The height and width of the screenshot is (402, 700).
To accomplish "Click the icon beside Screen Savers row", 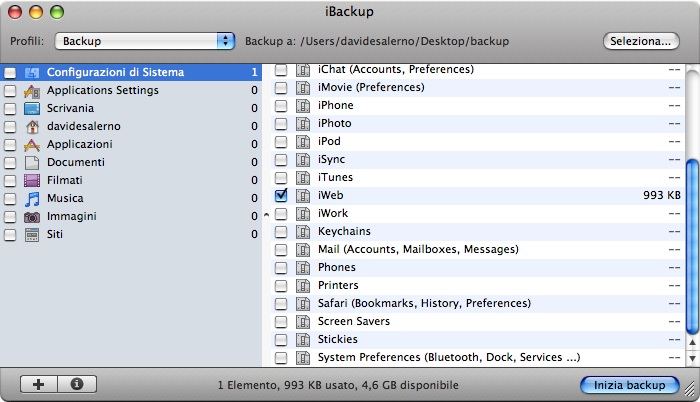I will click(x=303, y=322).
